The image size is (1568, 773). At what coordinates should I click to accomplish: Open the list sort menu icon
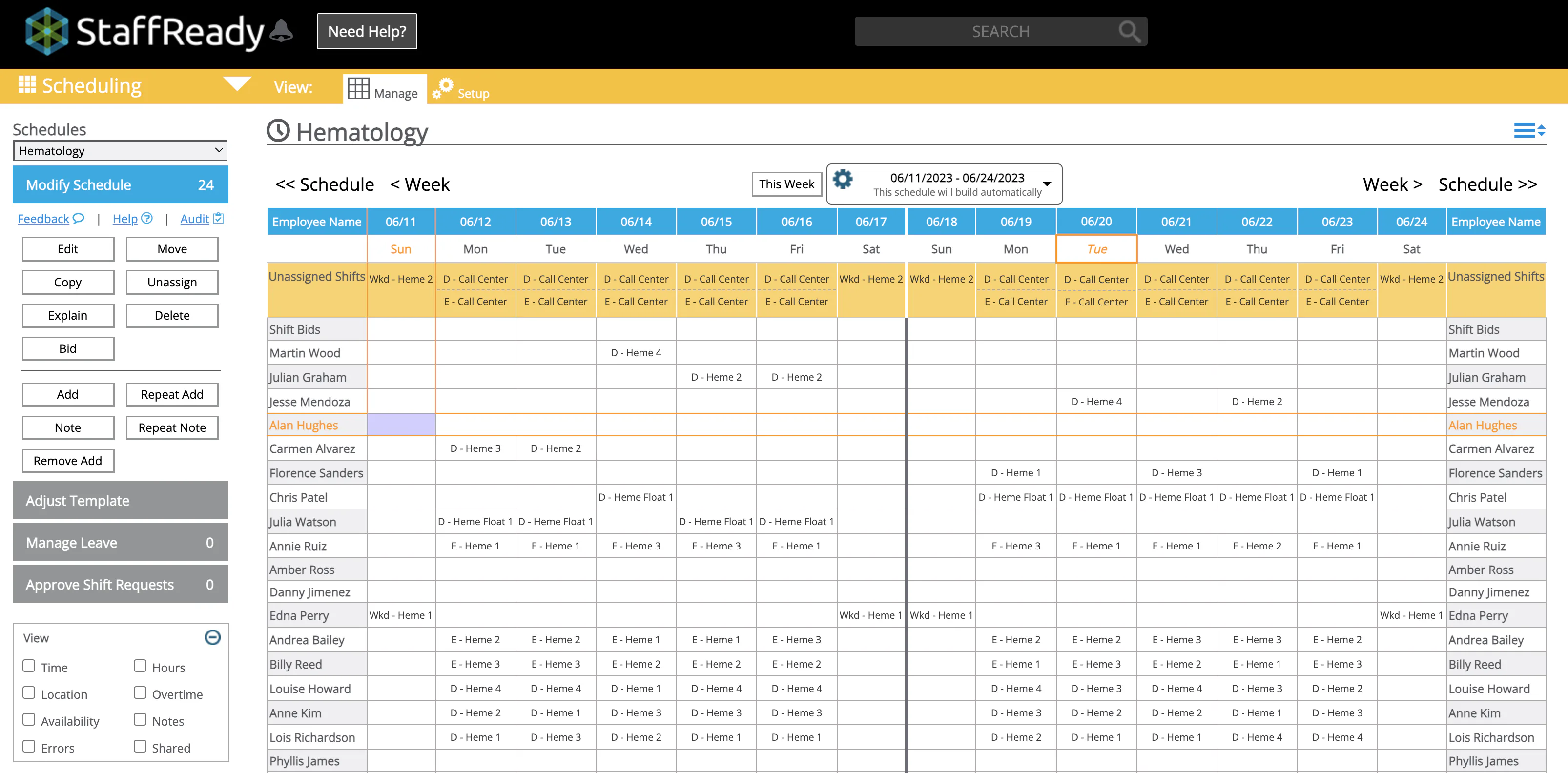pos(1529,130)
